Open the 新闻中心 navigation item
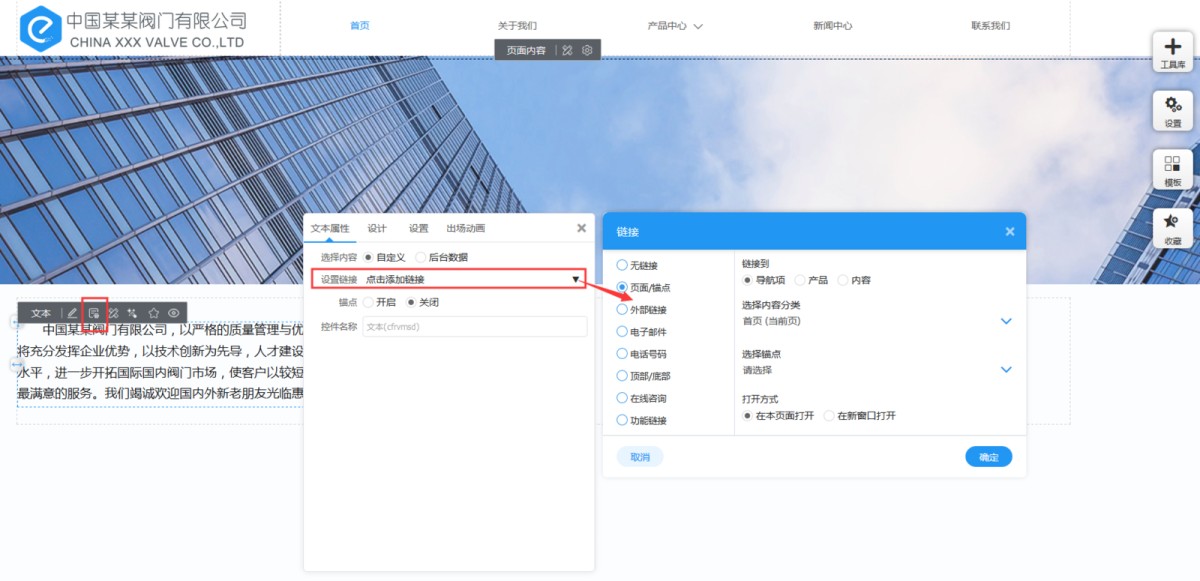This screenshot has height=581, width=1200. [832, 26]
